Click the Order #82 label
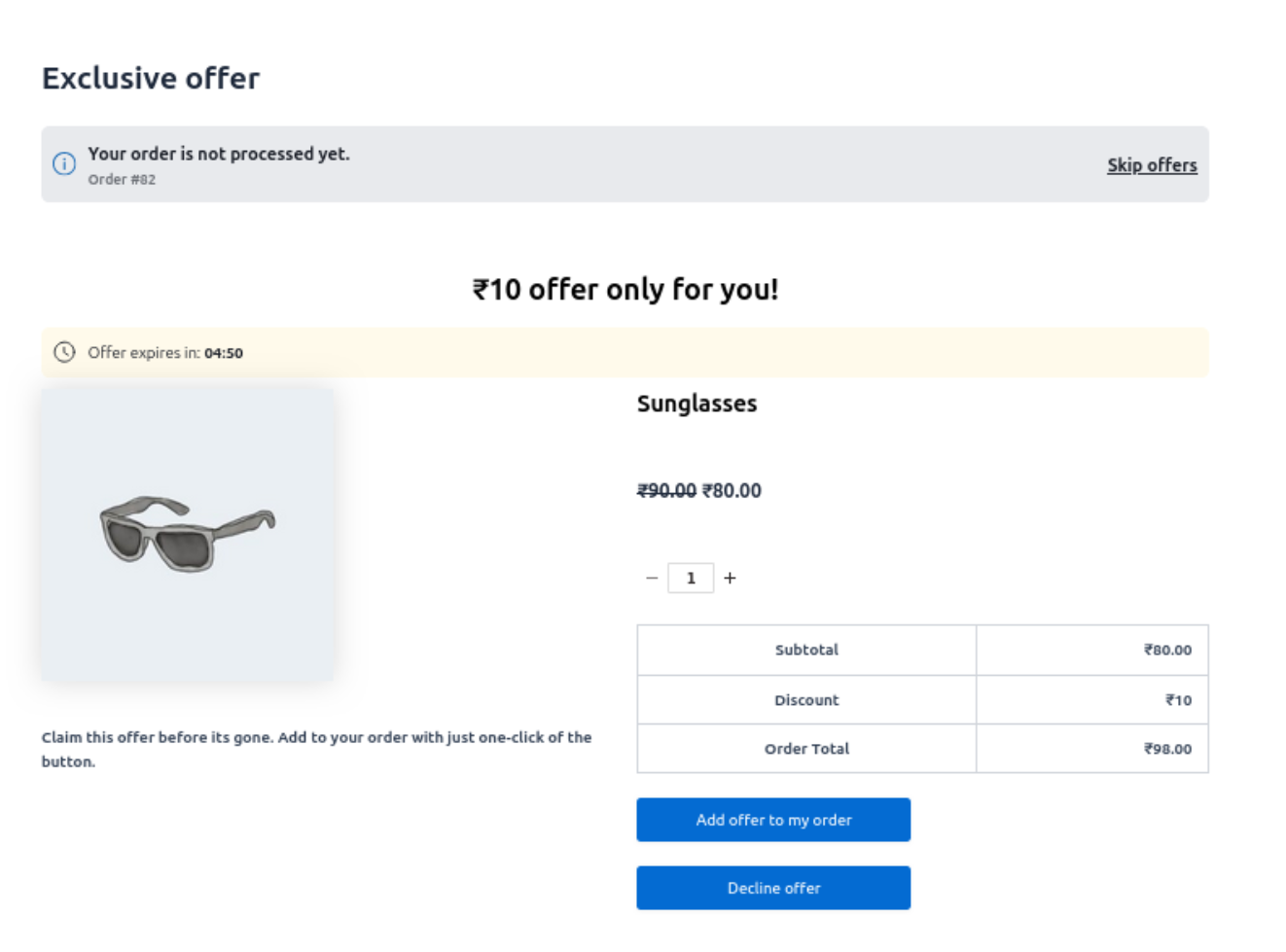Screen dimensions: 1286x952 [x=122, y=179]
